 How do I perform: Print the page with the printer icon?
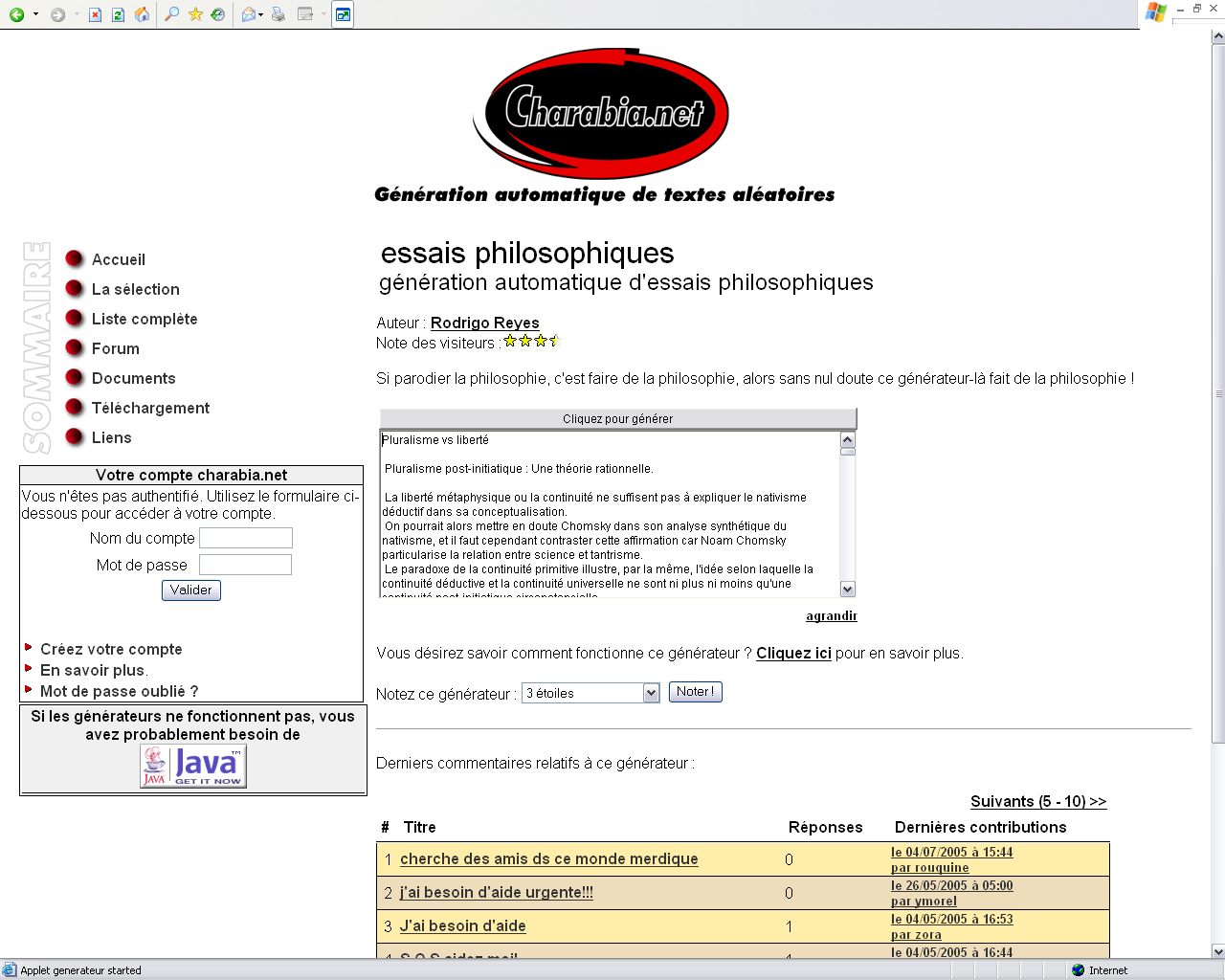pyautogui.click(x=278, y=14)
